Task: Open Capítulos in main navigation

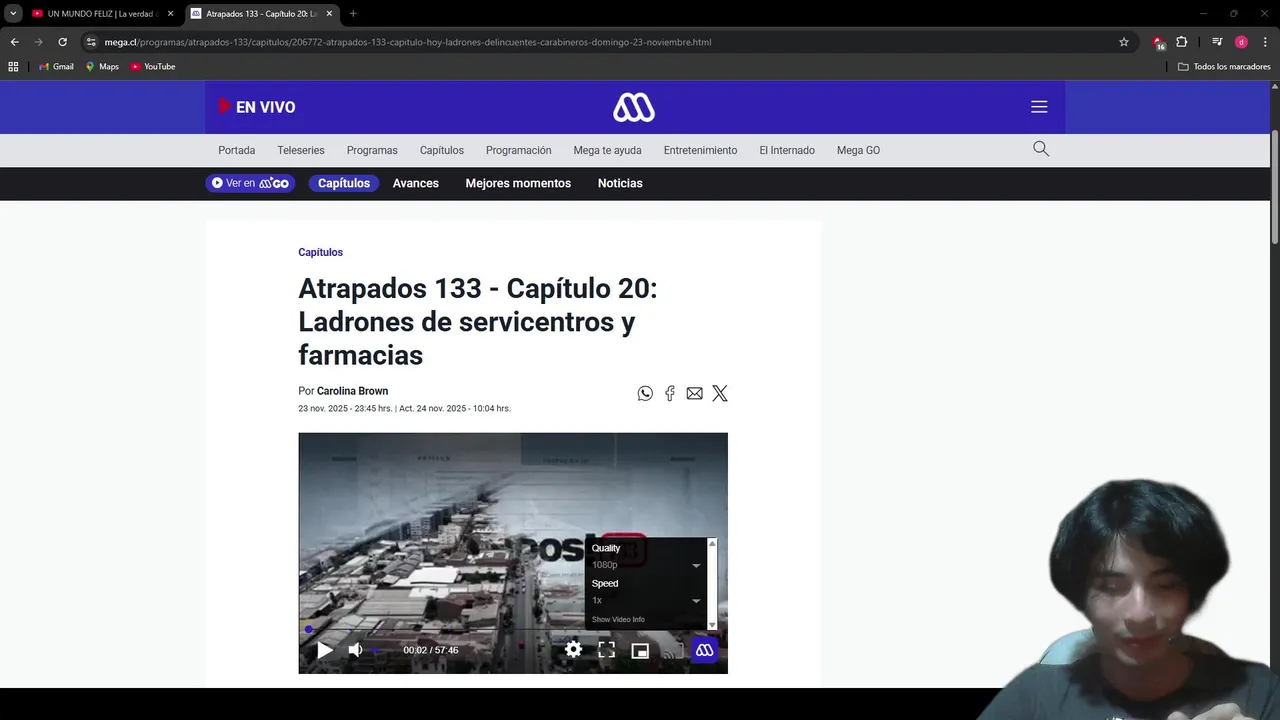Action: pos(442,150)
